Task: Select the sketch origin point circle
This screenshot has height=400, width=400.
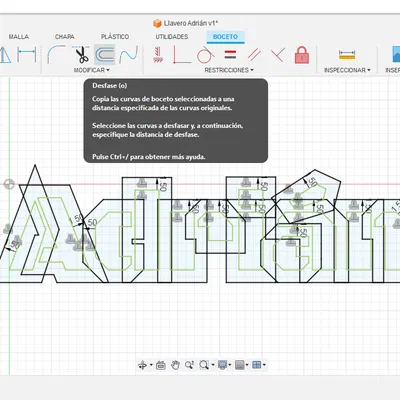Action: (9, 184)
